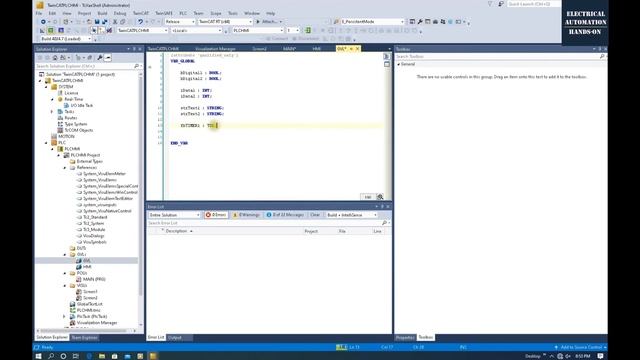Open File Explorer from the taskbar
The width and height of the screenshot is (640, 360).
102,356
